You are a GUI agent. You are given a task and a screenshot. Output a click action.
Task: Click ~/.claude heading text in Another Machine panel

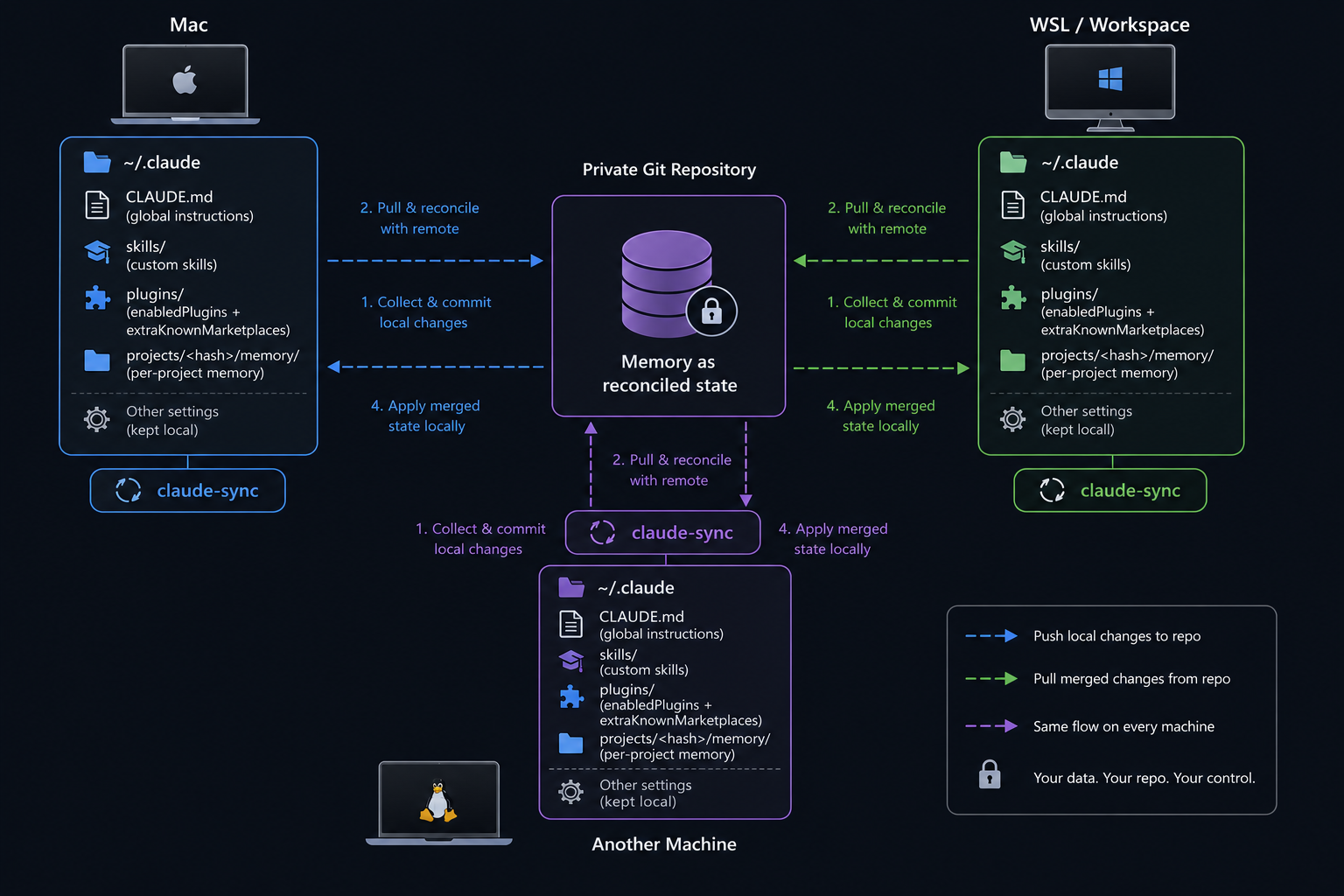pos(636,588)
